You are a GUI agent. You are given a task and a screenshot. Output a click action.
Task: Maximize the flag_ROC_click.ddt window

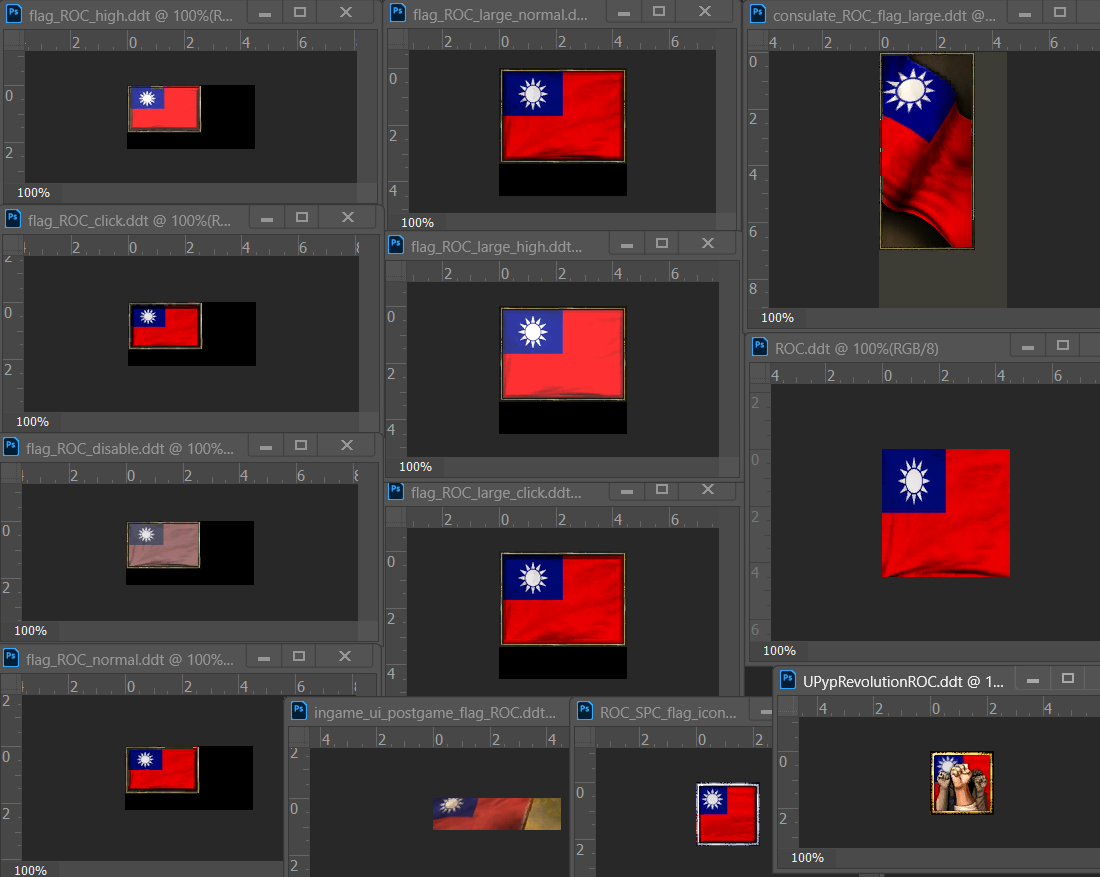[x=302, y=217]
